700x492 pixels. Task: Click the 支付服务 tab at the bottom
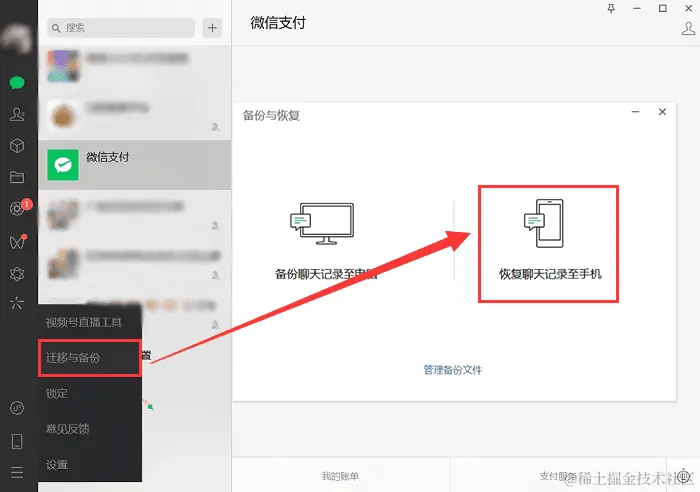click(558, 476)
